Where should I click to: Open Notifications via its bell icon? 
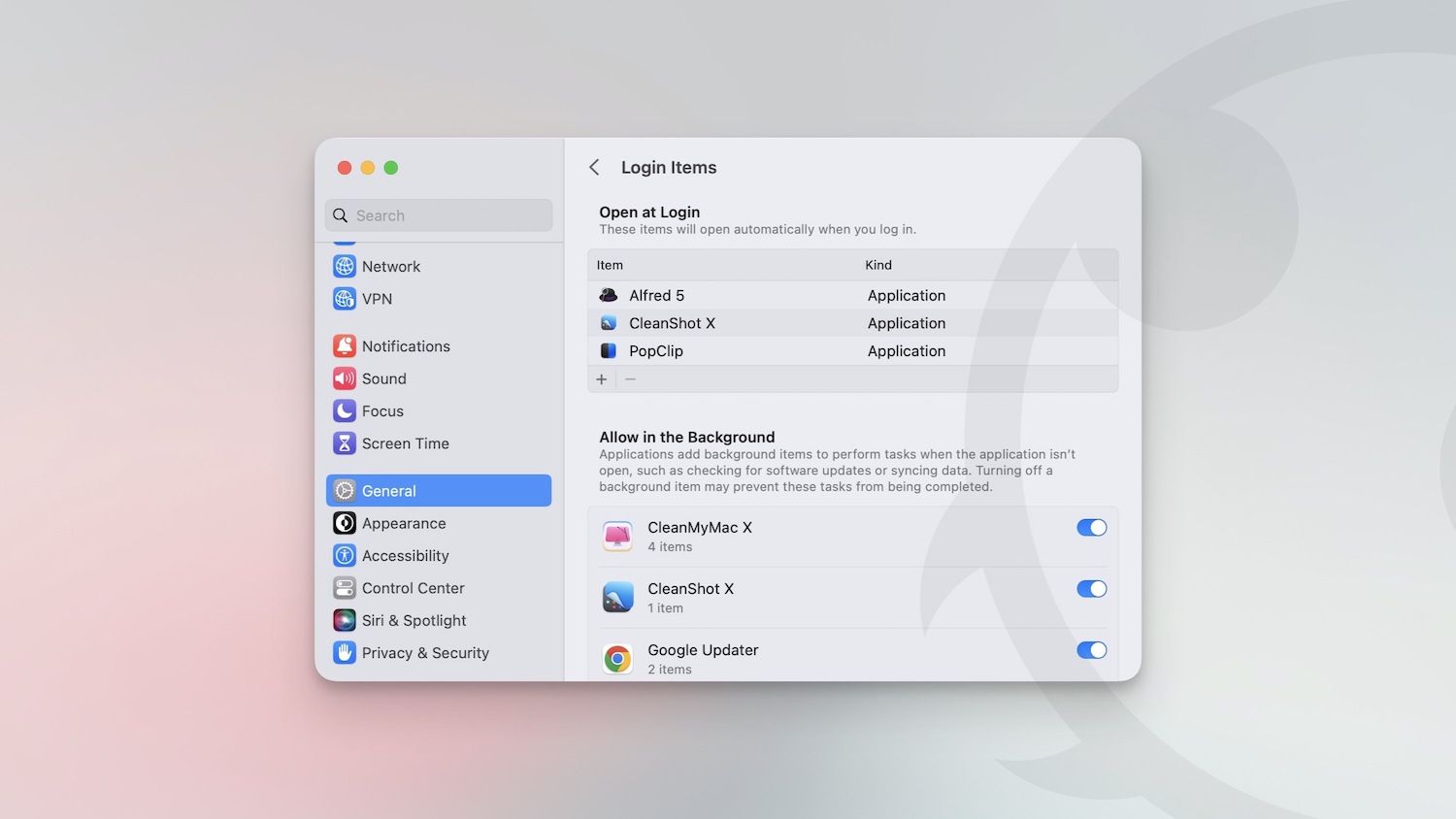345,345
